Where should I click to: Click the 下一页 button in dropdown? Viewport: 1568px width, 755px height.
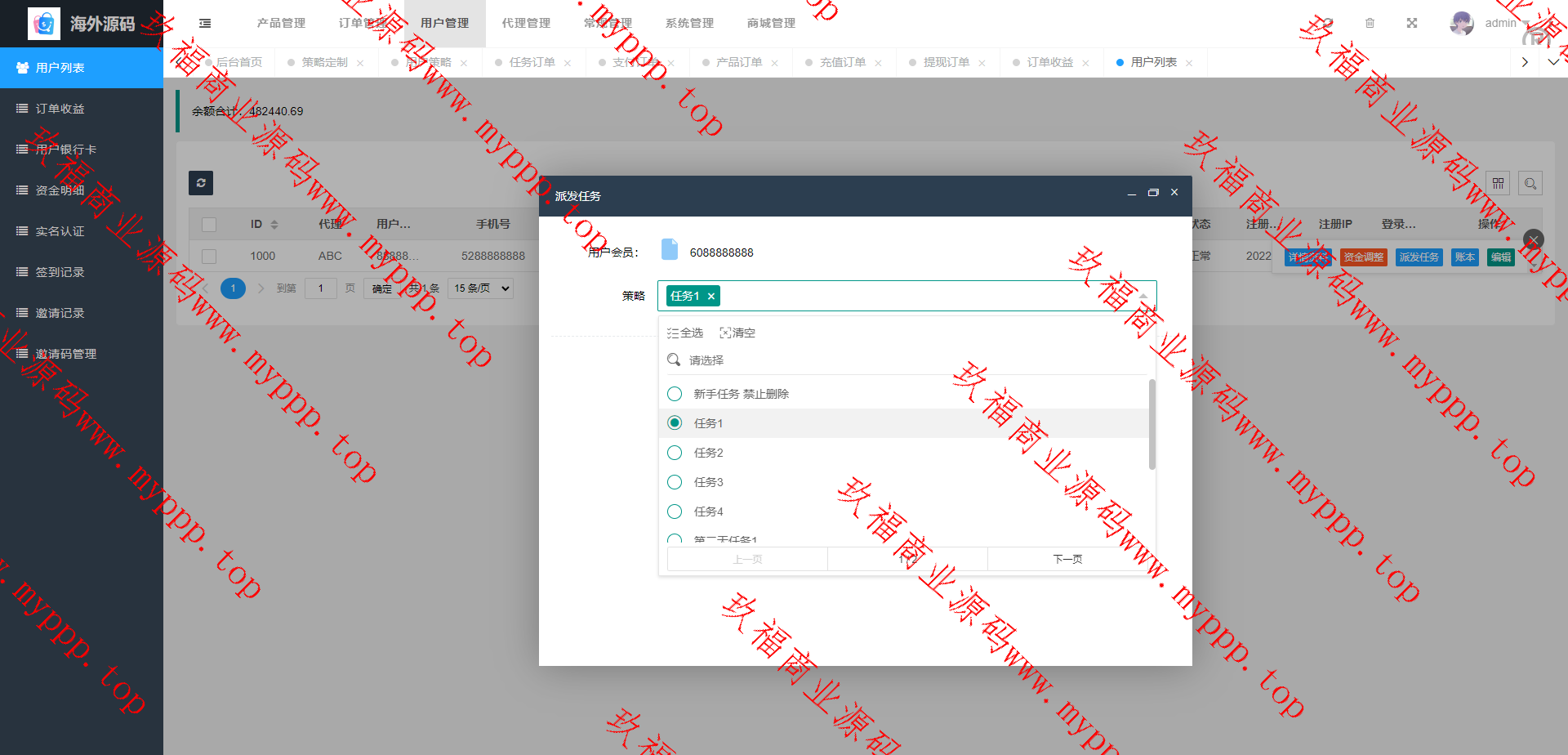1067,560
